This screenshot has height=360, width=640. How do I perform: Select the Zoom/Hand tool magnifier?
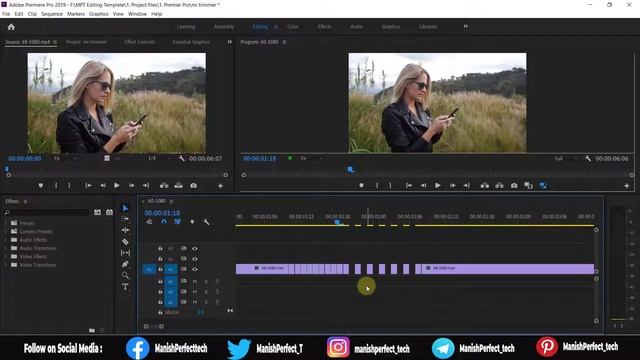(x=125, y=276)
